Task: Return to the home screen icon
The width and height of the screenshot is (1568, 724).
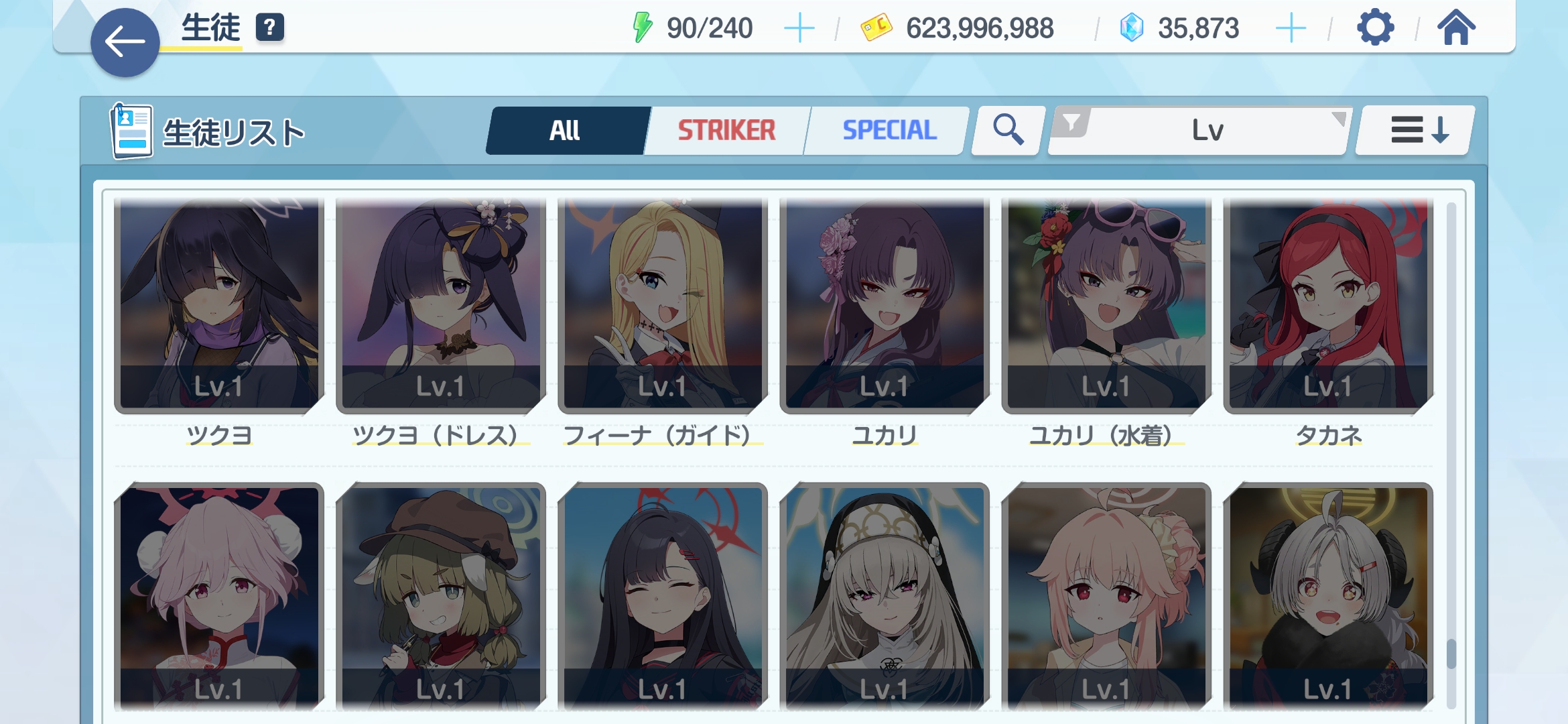Action: tap(1455, 28)
